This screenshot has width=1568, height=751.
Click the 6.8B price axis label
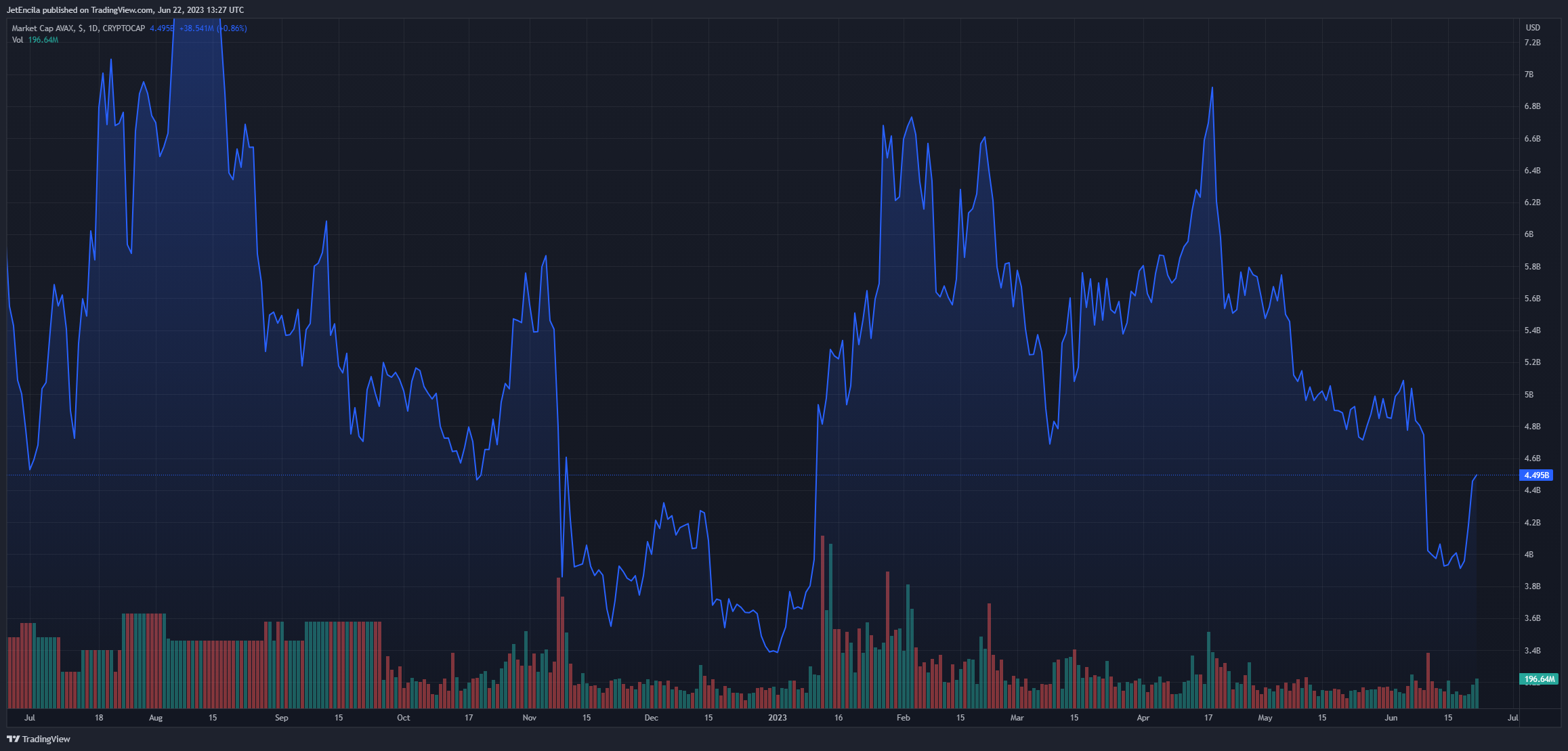(x=1532, y=106)
